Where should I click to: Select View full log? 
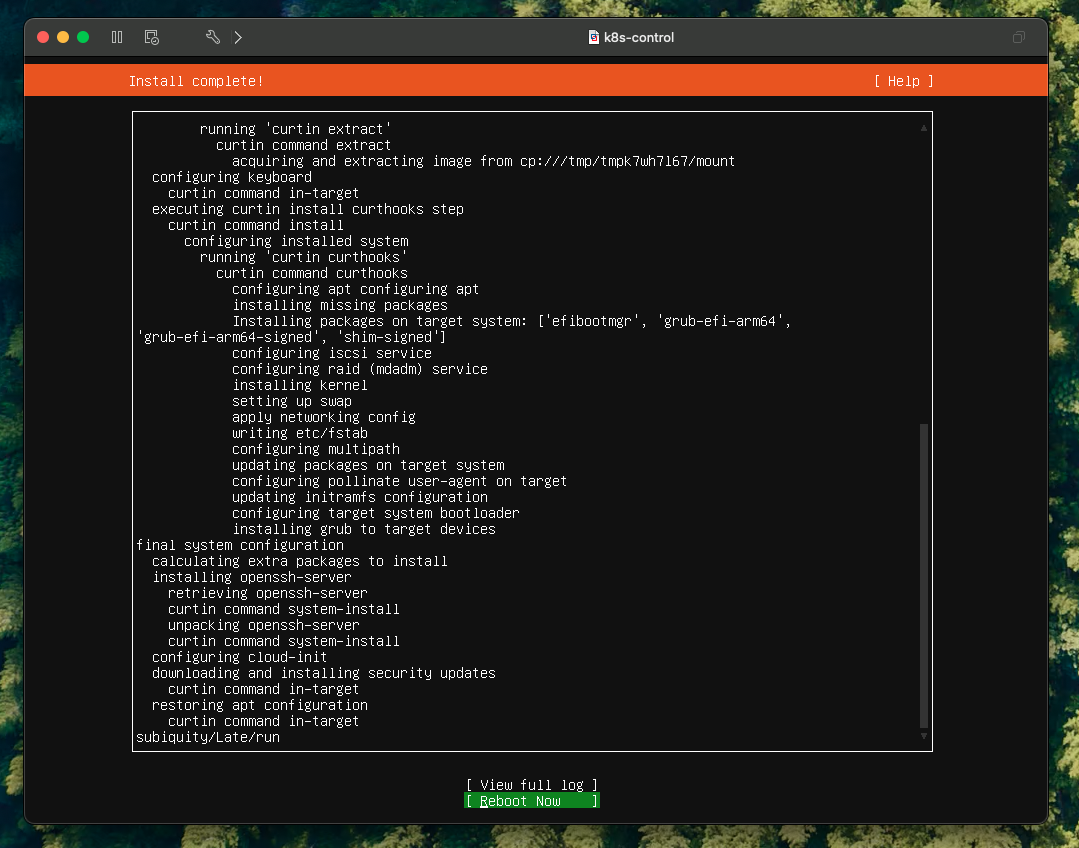[x=531, y=785]
